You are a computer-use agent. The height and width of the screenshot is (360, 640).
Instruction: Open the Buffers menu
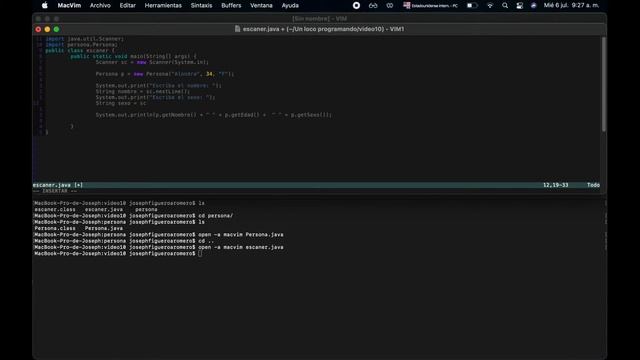click(x=231, y=5)
